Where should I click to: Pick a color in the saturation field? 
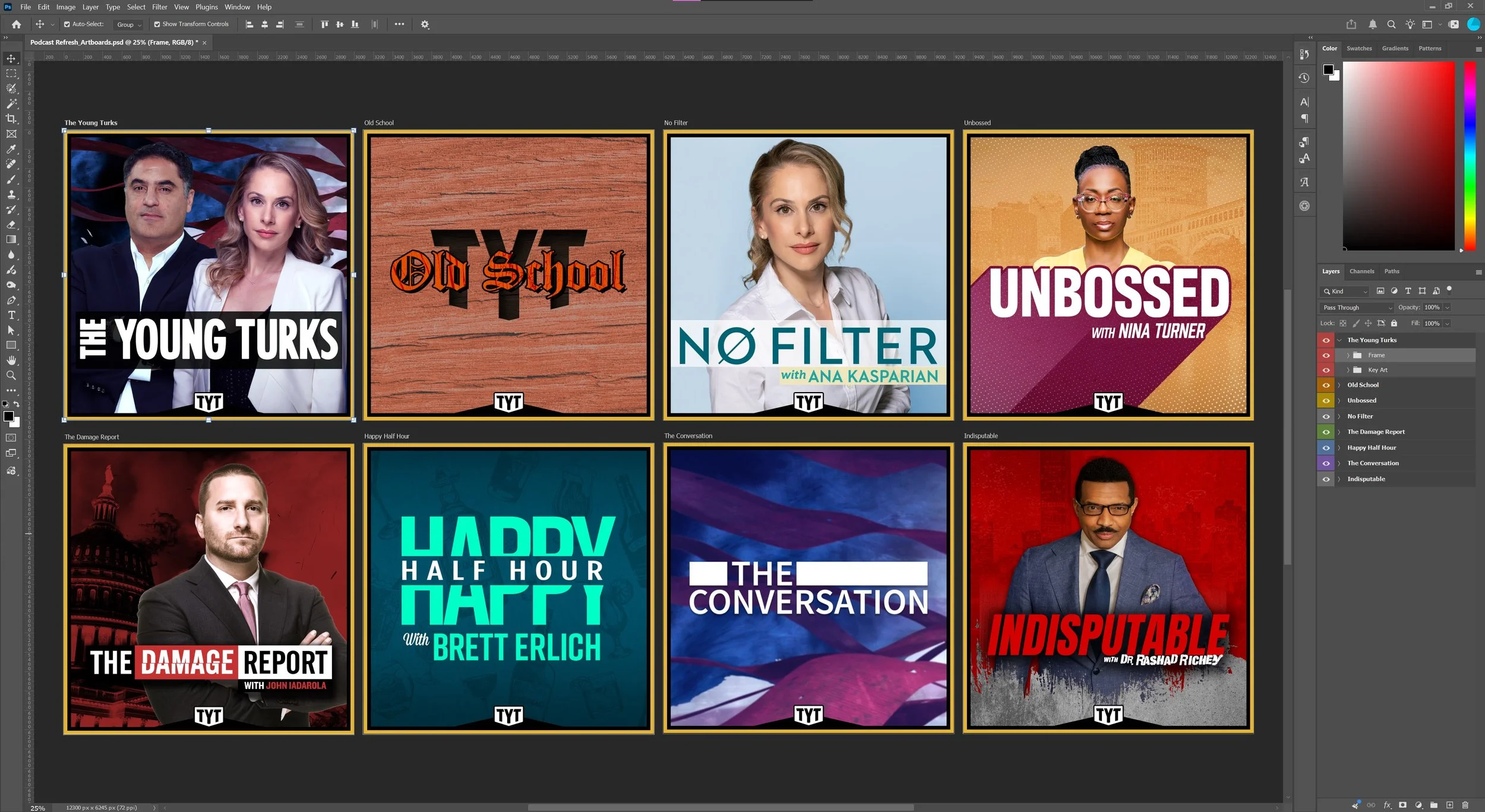pos(1399,156)
